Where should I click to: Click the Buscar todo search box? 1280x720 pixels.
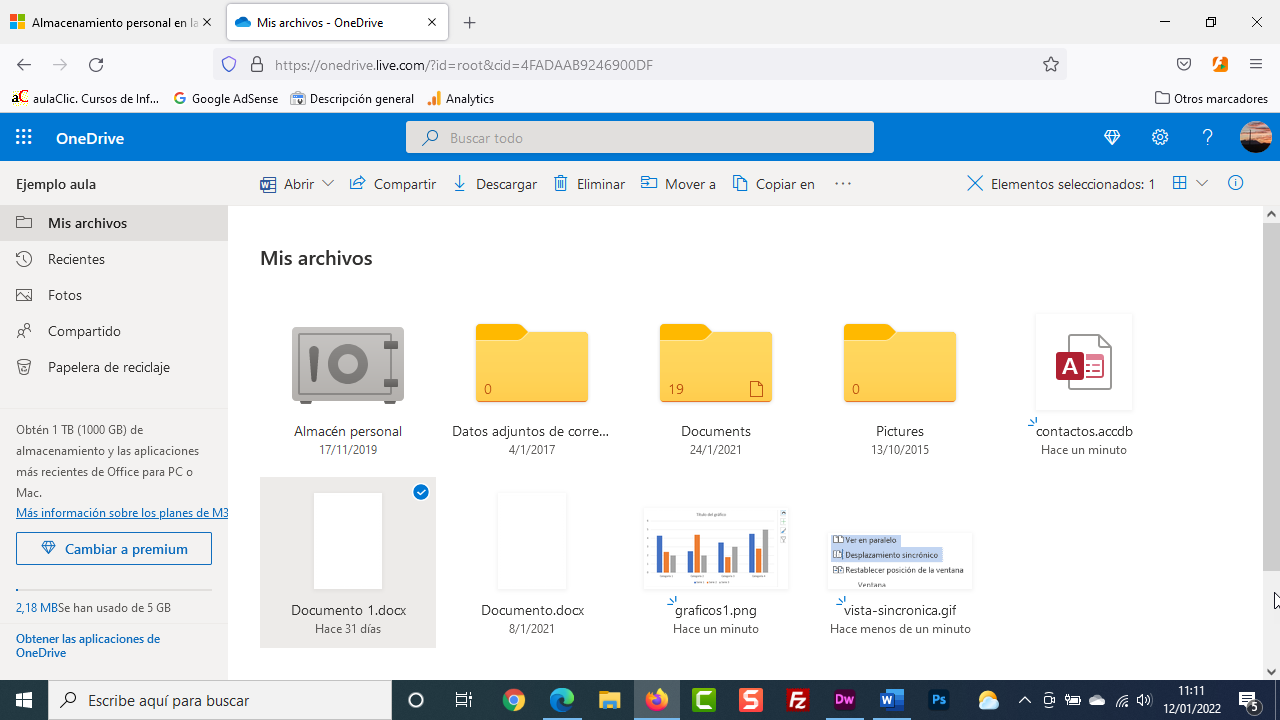point(640,137)
